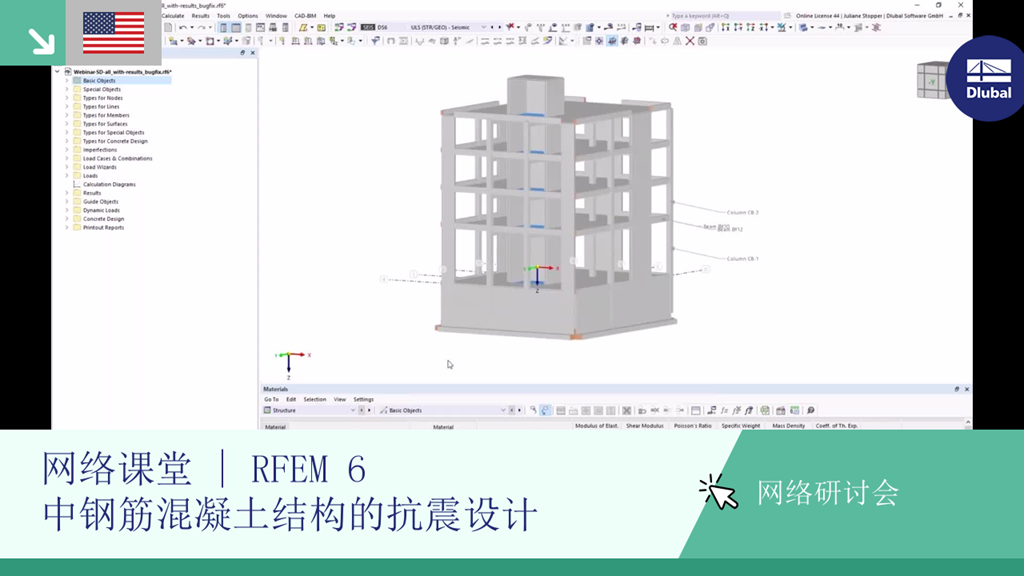
Task: Click the view in Z direction icon
Action: tap(750, 27)
